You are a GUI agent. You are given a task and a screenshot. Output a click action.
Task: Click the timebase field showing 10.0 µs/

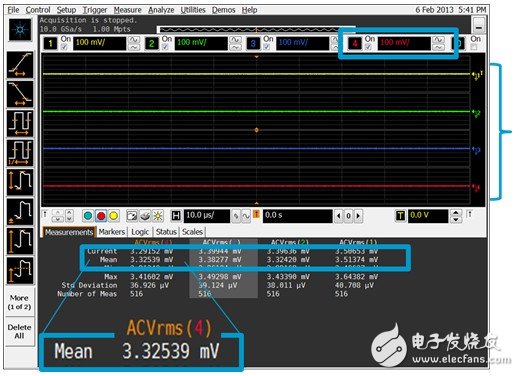[207, 216]
